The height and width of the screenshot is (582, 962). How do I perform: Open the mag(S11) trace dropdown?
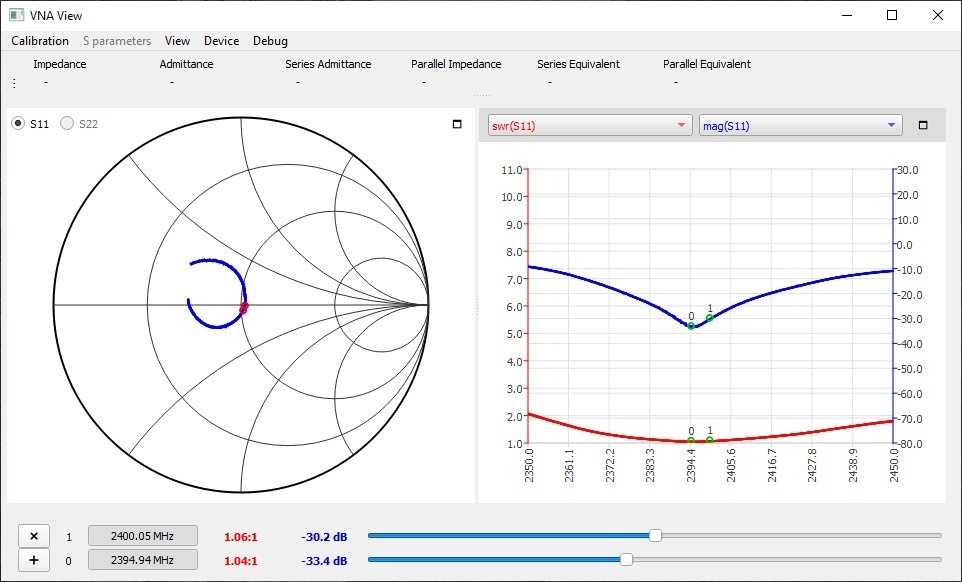coord(801,126)
